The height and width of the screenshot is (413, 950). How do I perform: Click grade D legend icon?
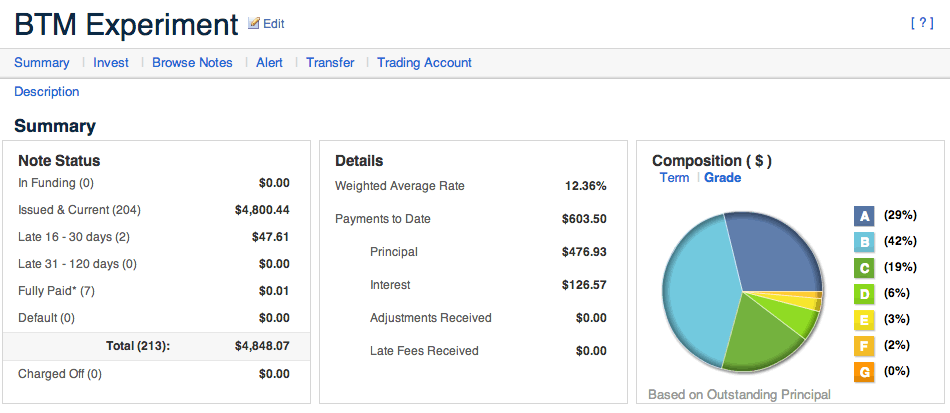point(865,294)
